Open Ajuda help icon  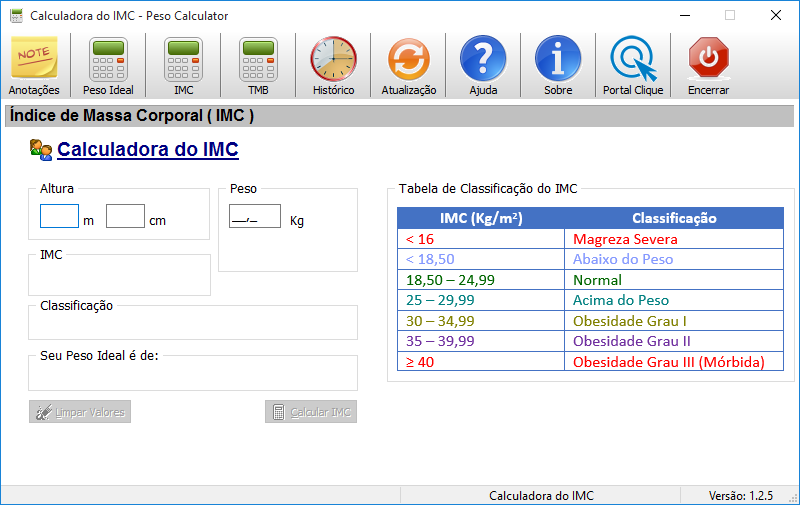[x=483, y=60]
